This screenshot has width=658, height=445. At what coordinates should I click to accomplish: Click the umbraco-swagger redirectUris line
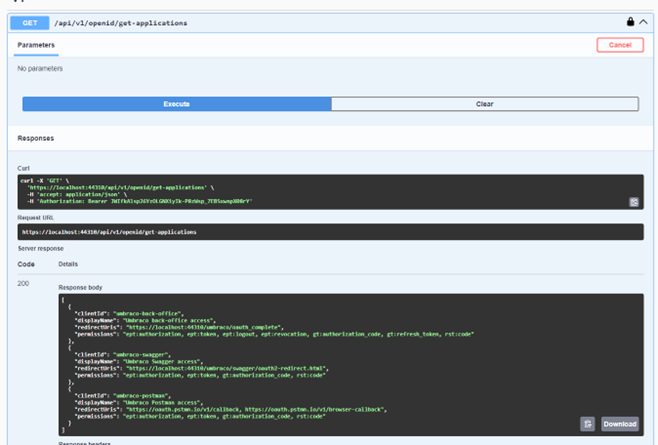[200, 368]
